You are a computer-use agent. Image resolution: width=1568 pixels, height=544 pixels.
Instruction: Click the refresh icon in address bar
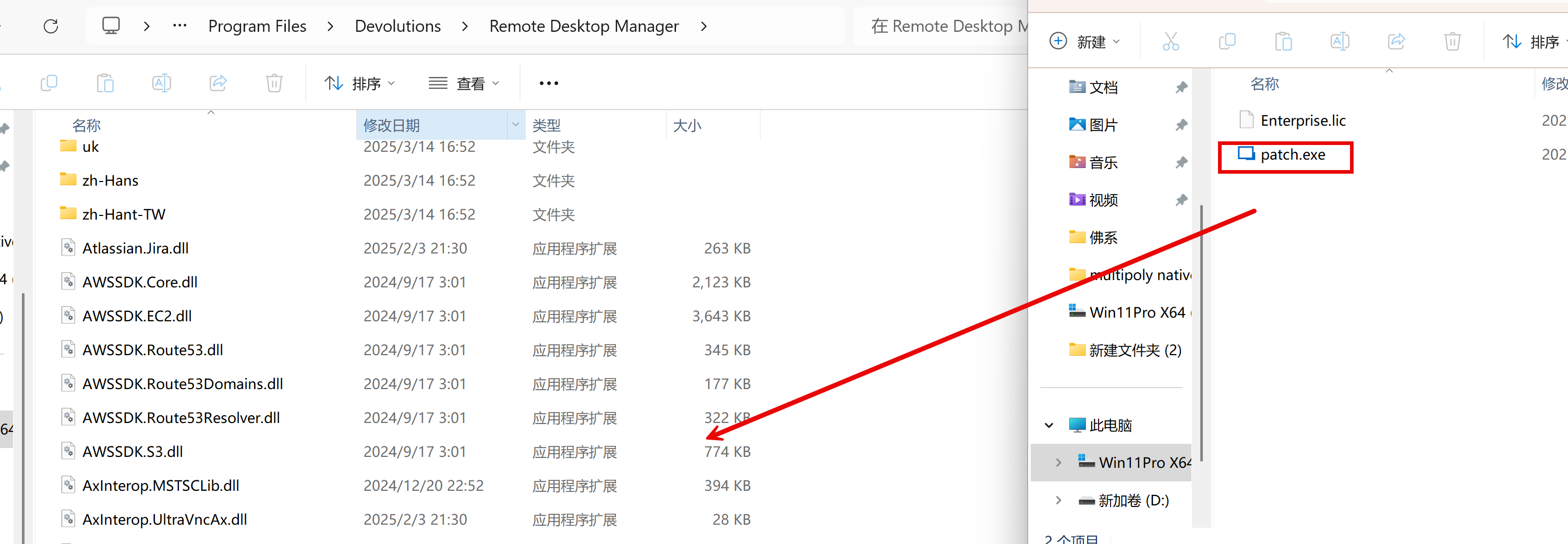coord(51,26)
